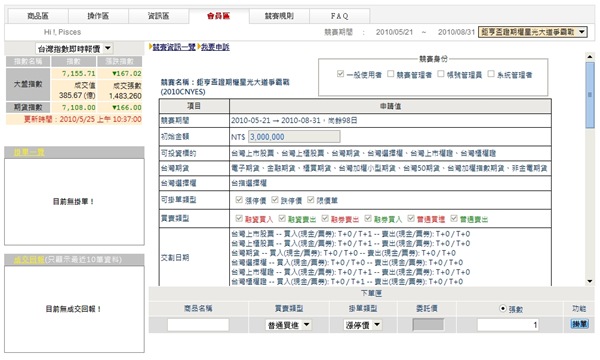The image size is (600, 360).
Task: Click the 台指選擇權 value cell
Action: tap(390, 183)
